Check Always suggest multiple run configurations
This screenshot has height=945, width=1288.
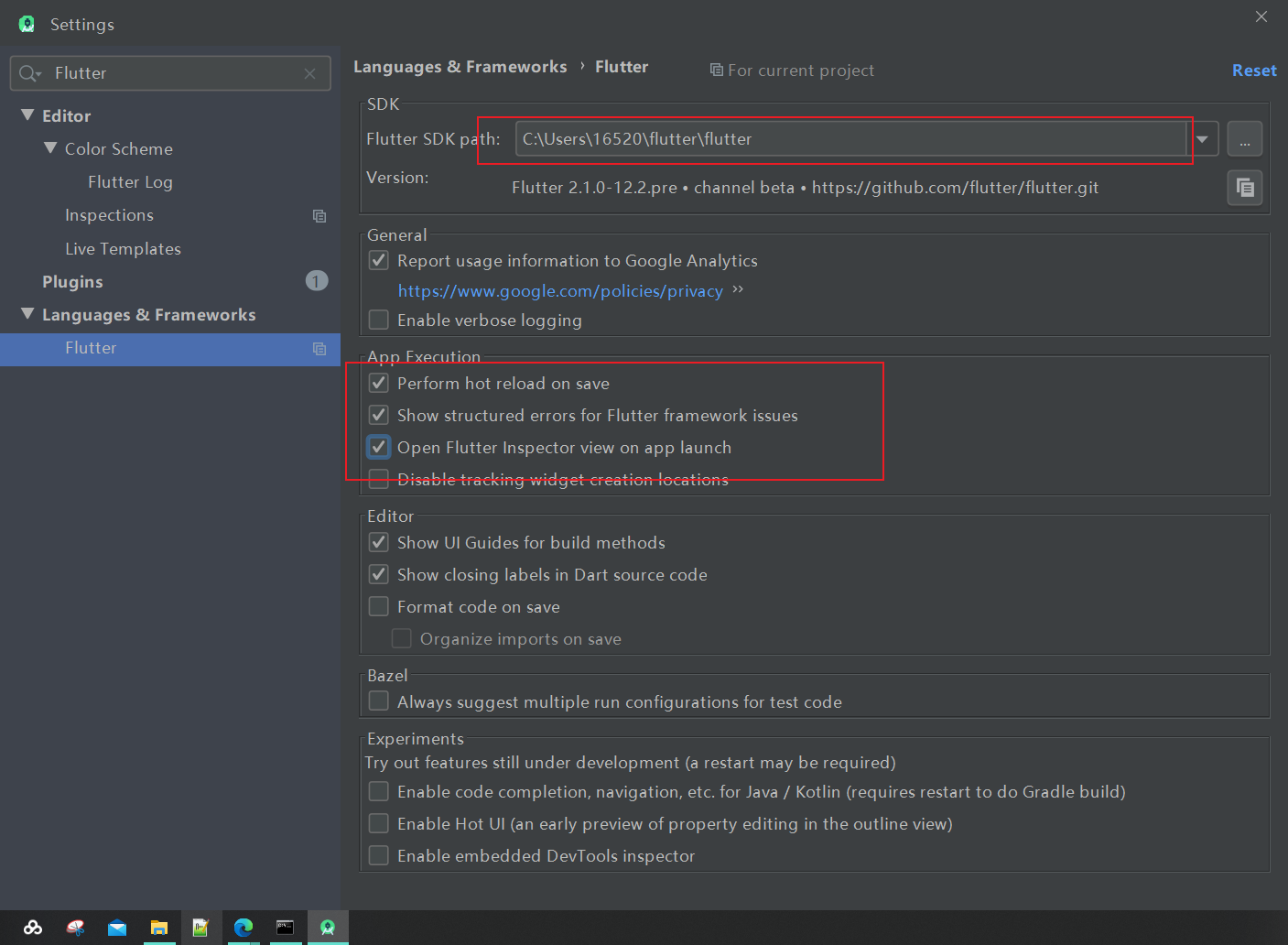(x=378, y=701)
